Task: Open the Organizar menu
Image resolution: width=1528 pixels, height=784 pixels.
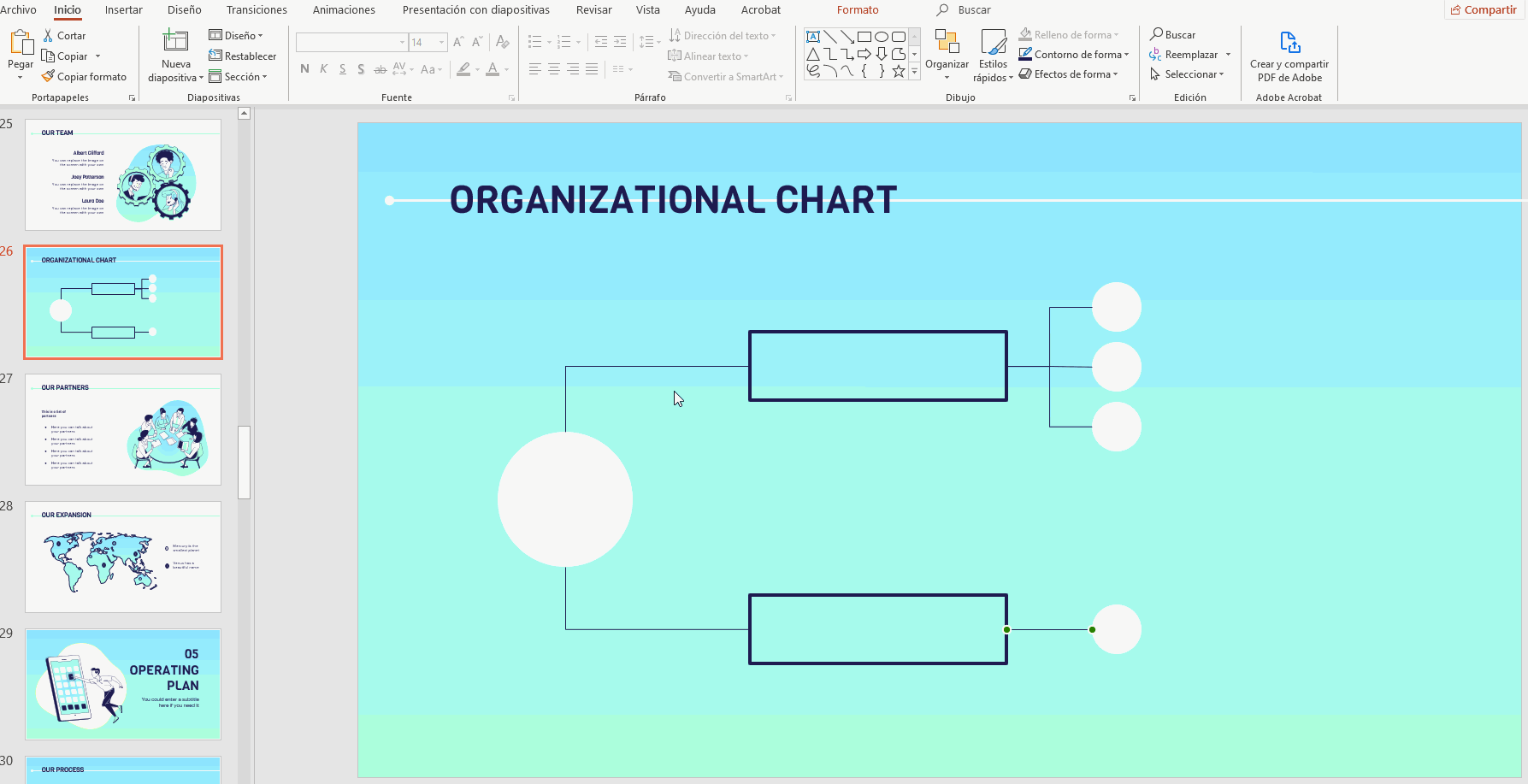Action: (x=947, y=56)
